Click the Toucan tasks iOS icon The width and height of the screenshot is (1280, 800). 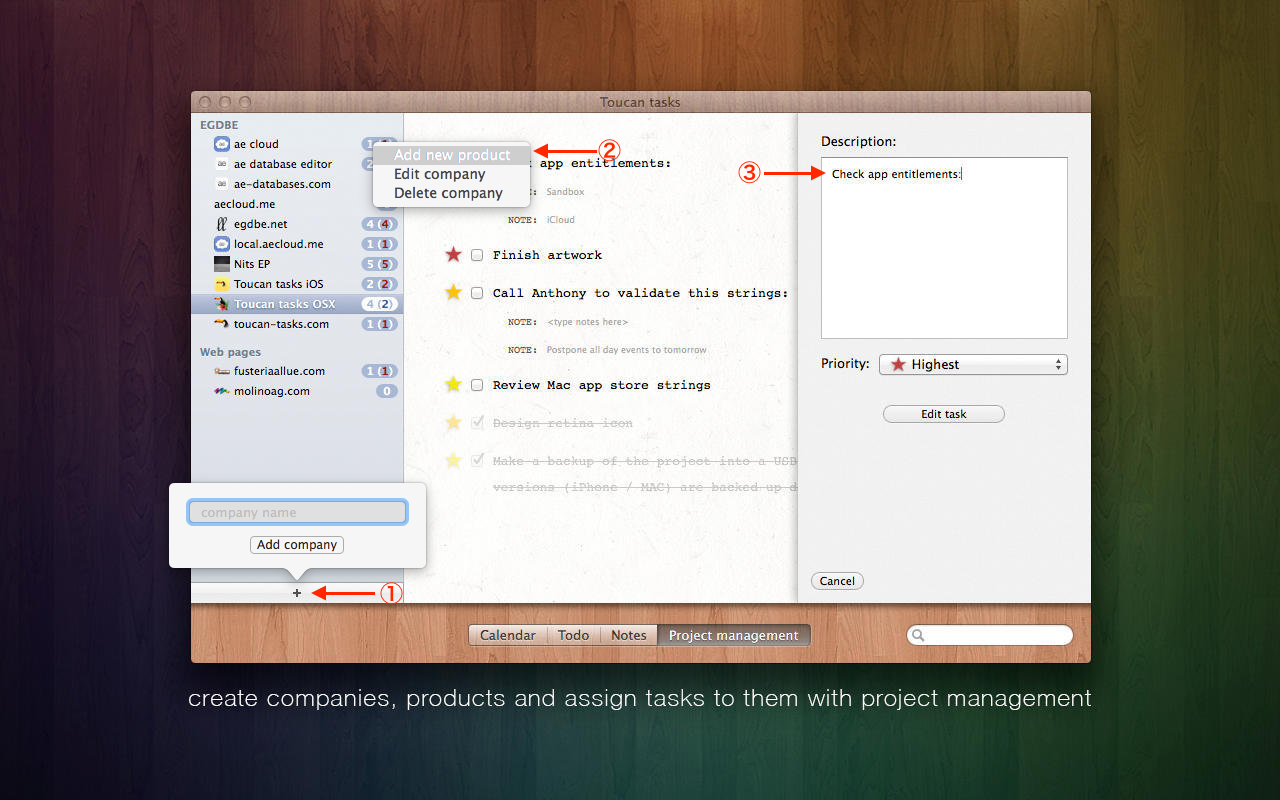coord(222,284)
